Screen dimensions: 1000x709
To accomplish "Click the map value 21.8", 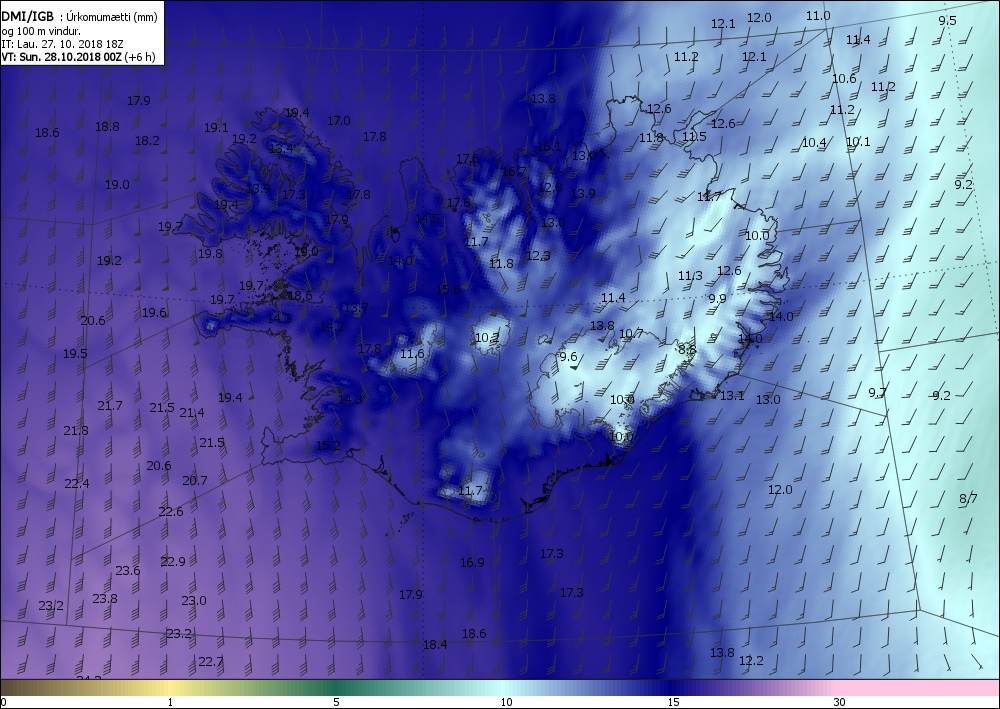I will click(x=76, y=430).
